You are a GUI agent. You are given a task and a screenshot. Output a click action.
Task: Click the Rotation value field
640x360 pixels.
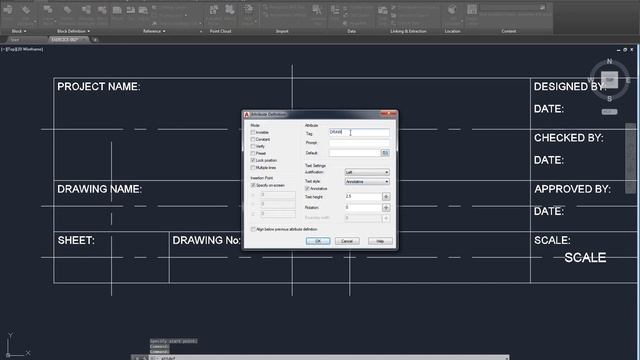(362, 207)
